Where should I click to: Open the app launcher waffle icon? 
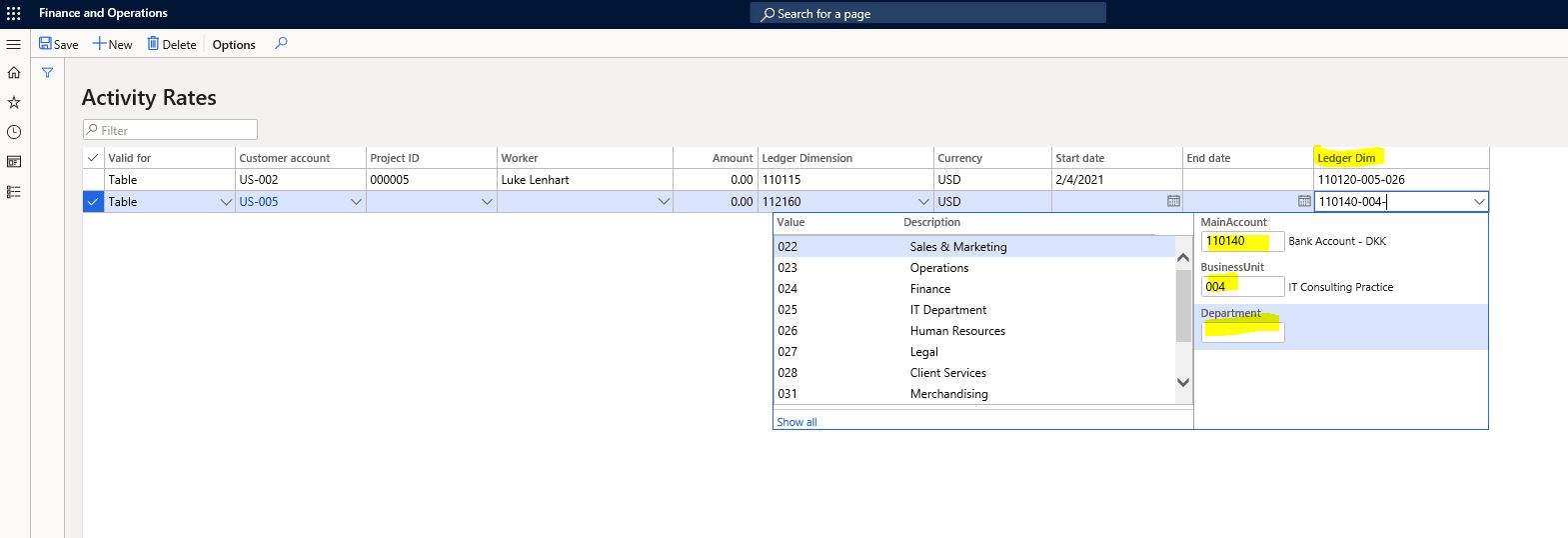pos(14,13)
